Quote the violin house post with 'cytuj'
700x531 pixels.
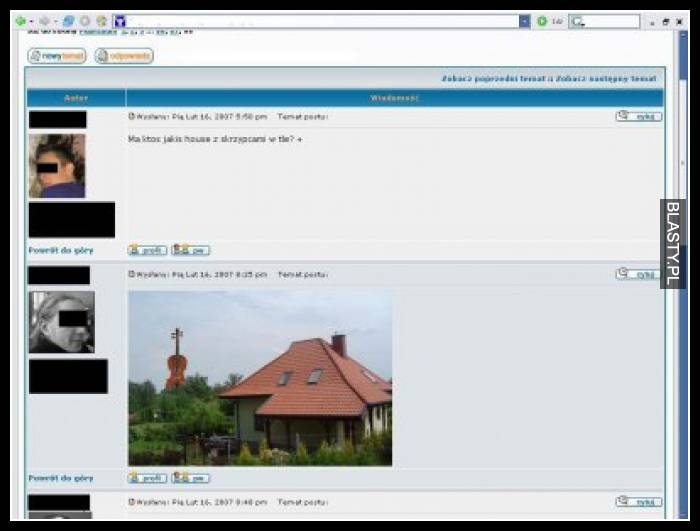639,274
